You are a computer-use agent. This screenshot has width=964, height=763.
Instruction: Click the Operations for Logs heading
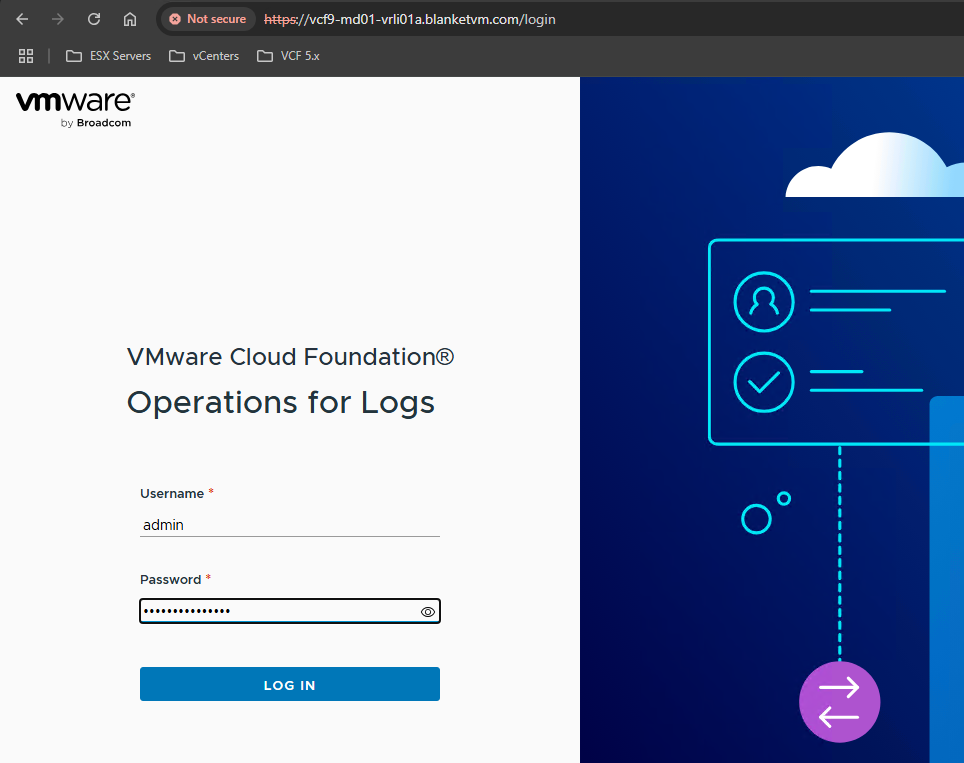point(281,402)
